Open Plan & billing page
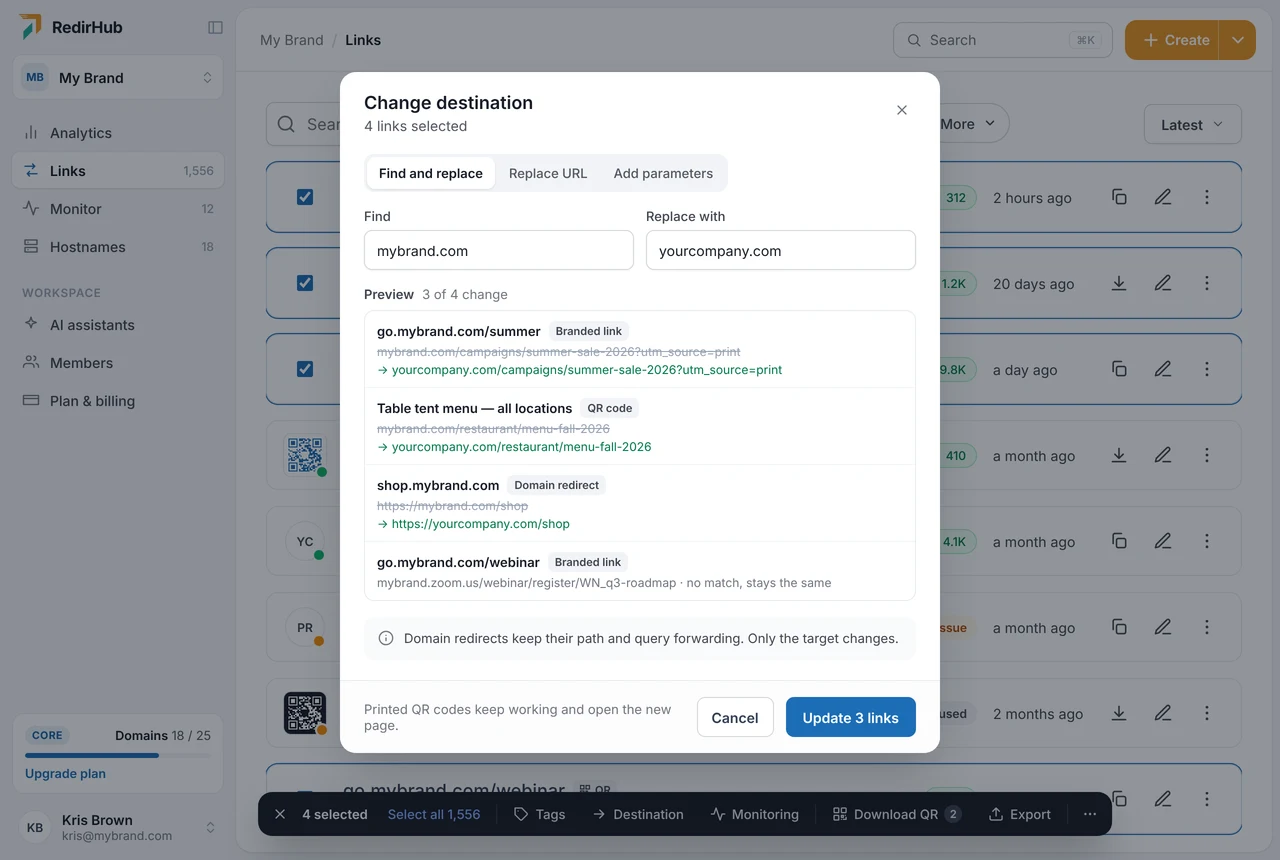 (x=118, y=401)
